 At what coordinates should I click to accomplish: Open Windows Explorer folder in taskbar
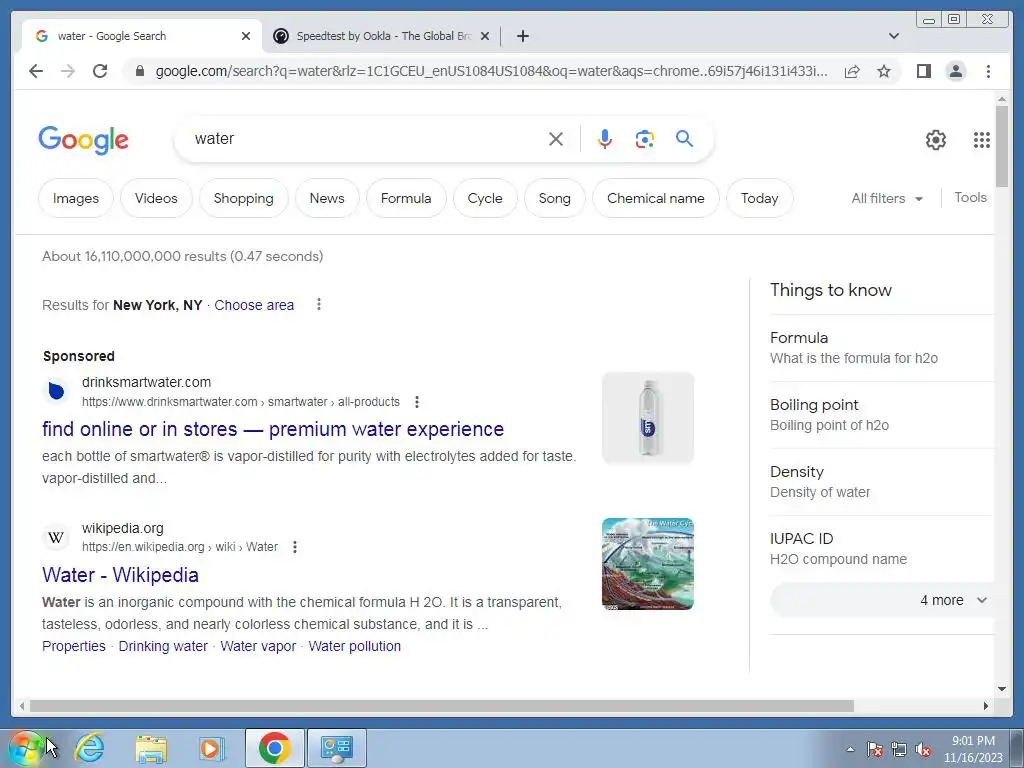[x=151, y=749]
